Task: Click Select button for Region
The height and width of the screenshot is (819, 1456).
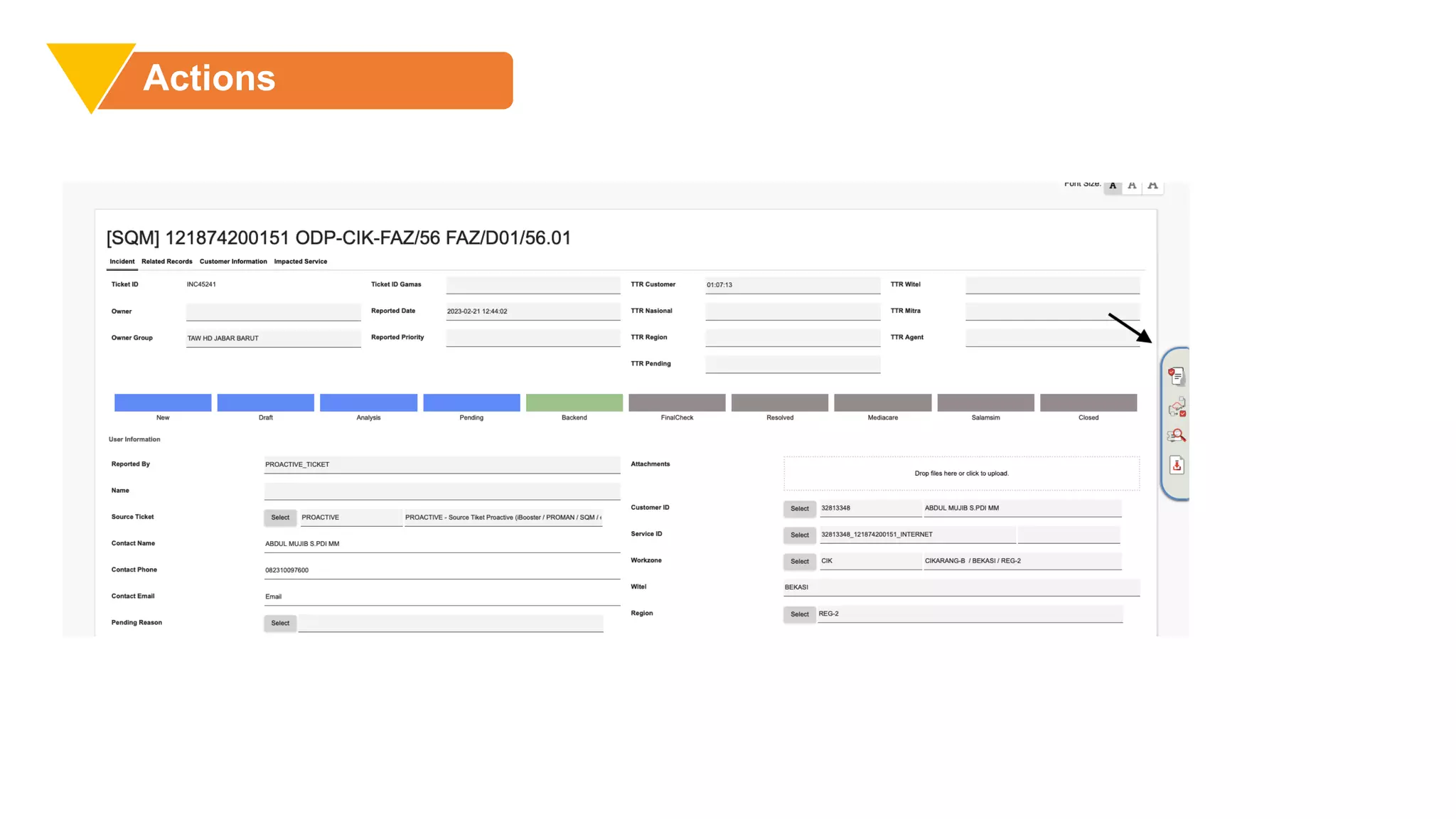Action: pos(799,614)
